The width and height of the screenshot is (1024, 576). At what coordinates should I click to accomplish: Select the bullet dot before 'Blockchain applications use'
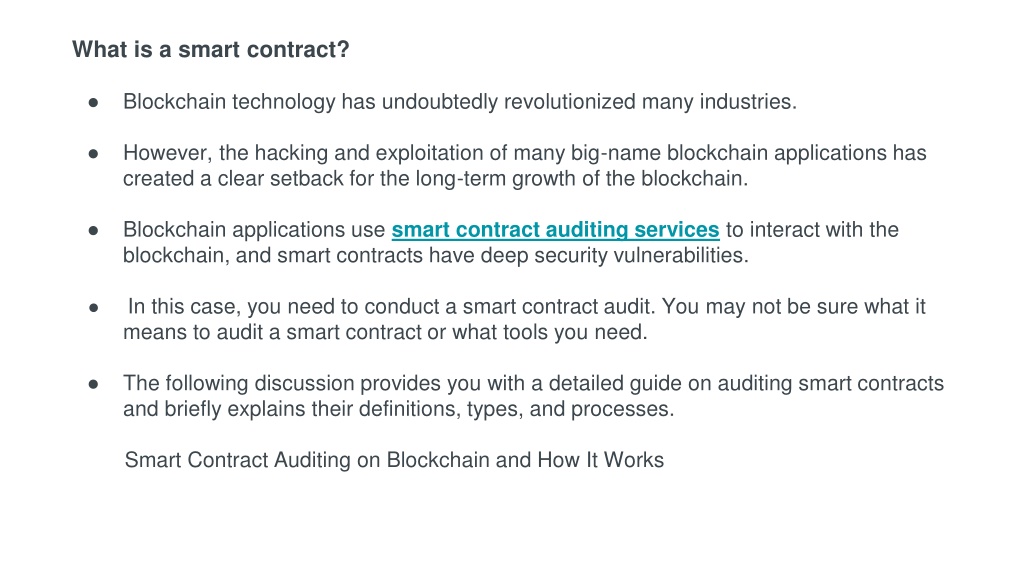click(93, 231)
